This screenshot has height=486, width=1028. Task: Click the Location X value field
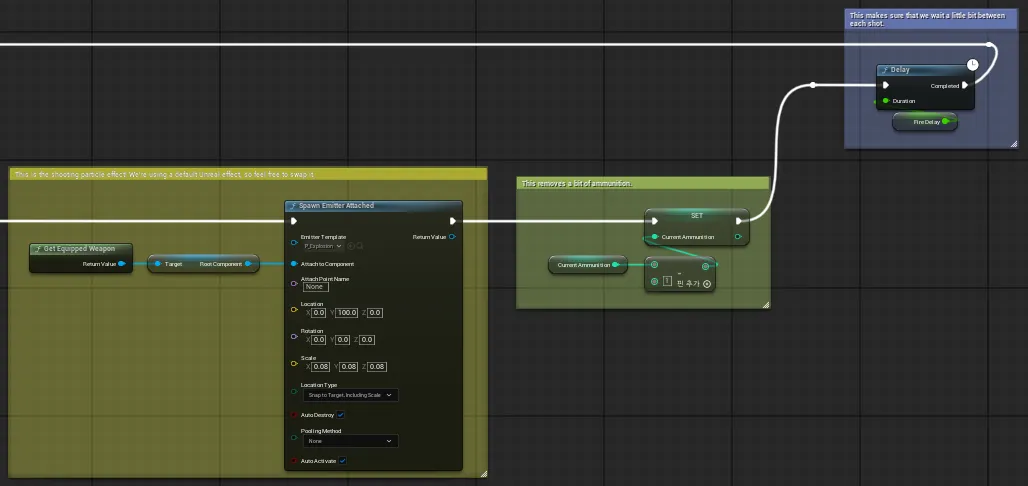[x=319, y=313]
